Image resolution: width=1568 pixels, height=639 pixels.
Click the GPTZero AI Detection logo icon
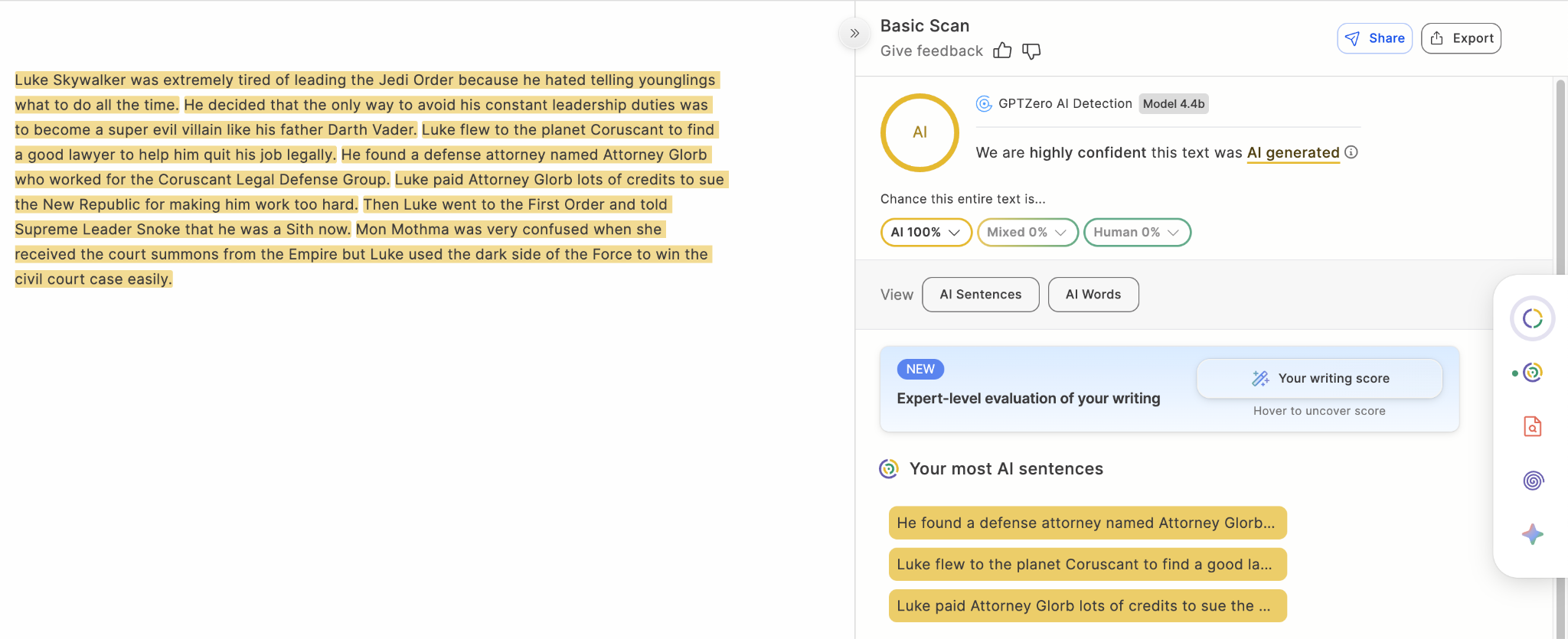(984, 104)
